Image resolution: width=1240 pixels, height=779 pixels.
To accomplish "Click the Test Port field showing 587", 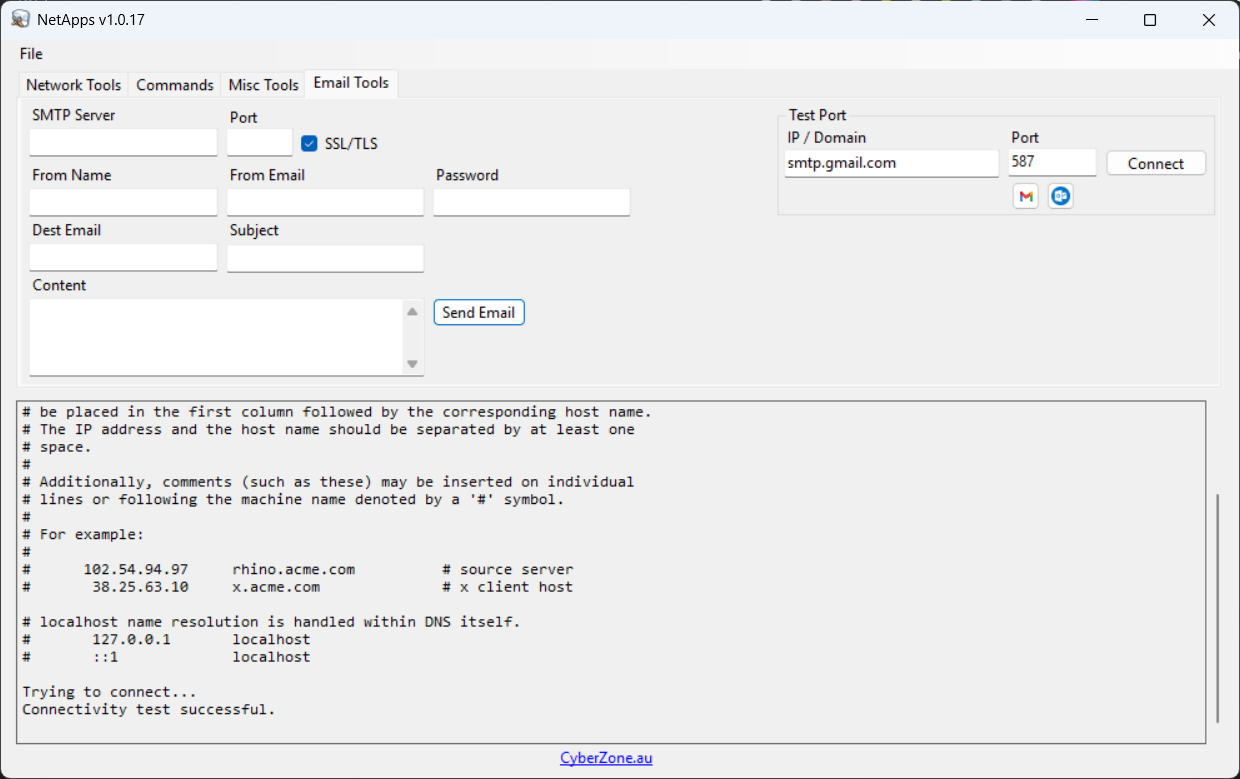I will pyautogui.click(x=1052, y=162).
